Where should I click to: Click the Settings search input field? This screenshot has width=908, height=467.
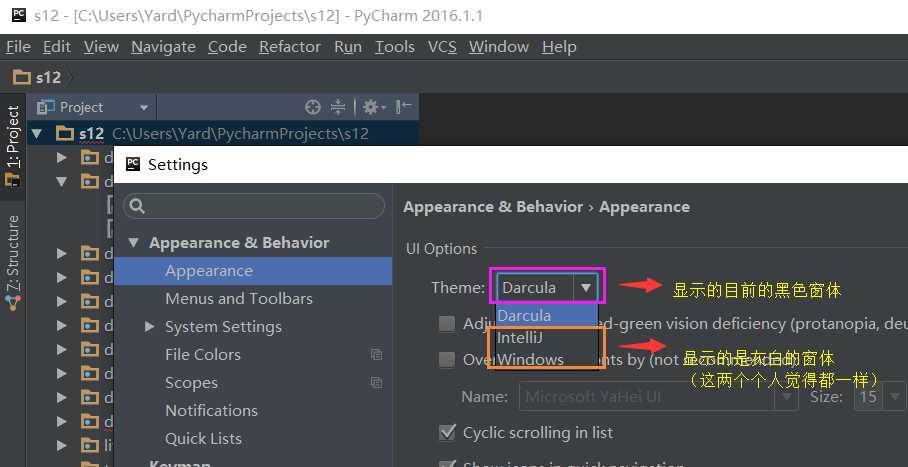pos(254,206)
